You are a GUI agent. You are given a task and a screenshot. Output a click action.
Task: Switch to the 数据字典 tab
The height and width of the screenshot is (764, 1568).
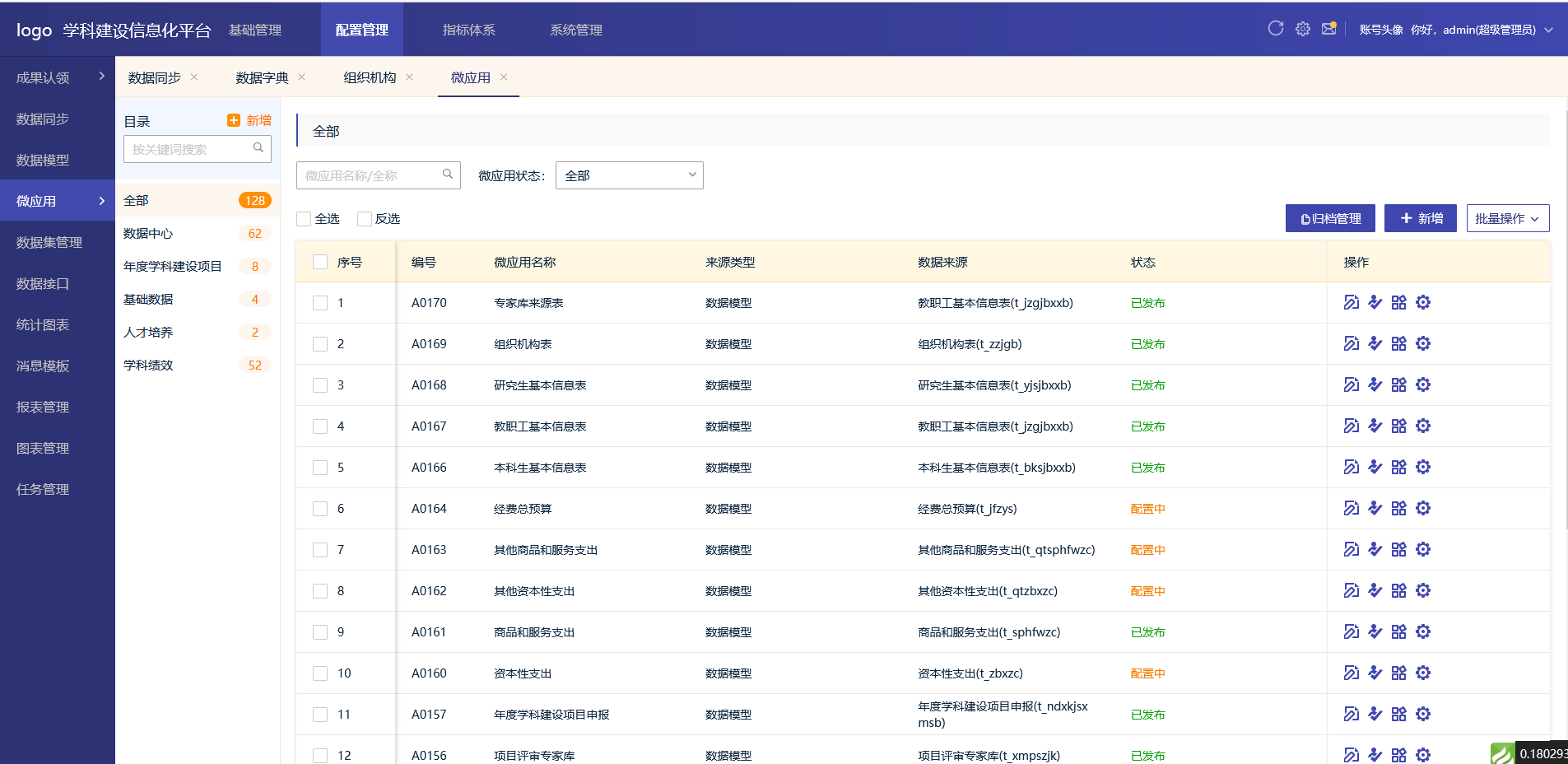point(263,77)
